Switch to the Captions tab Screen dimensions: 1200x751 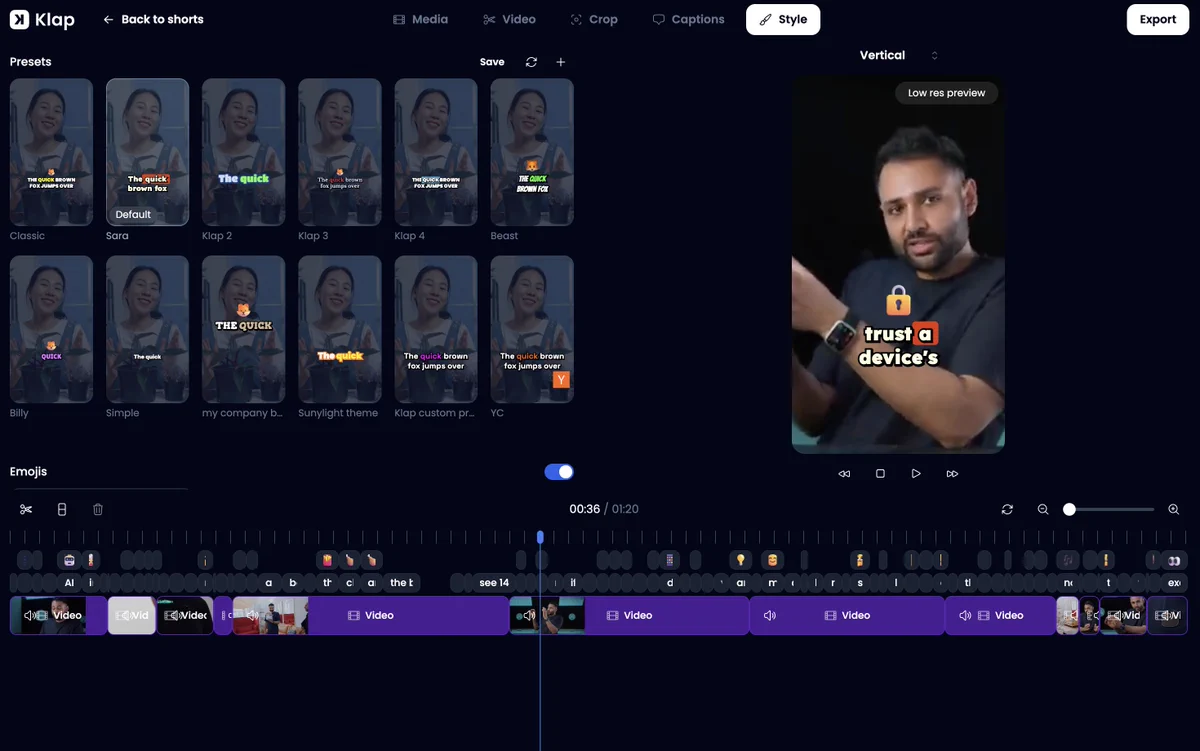click(x=688, y=19)
